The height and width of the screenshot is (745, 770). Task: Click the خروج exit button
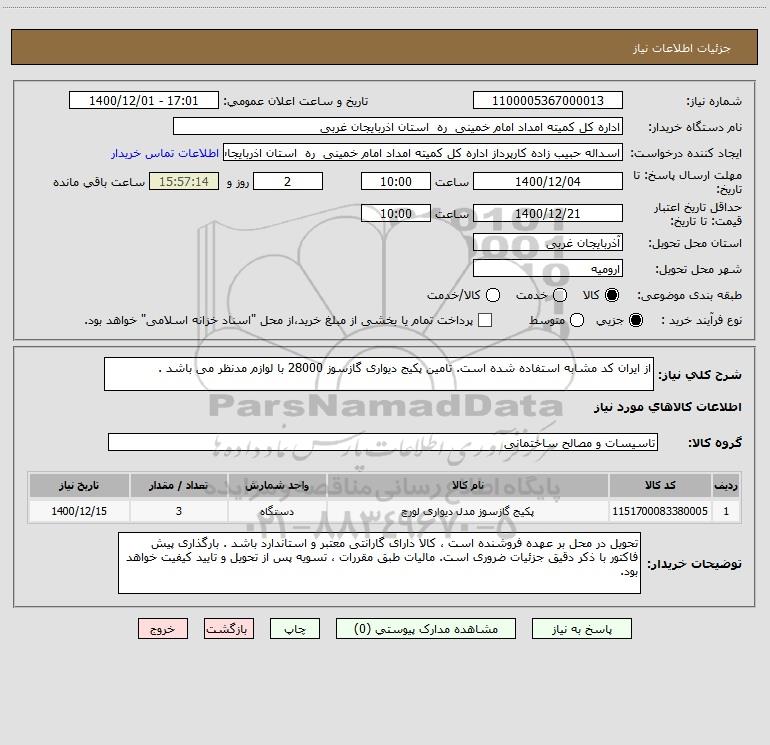[x=163, y=629]
